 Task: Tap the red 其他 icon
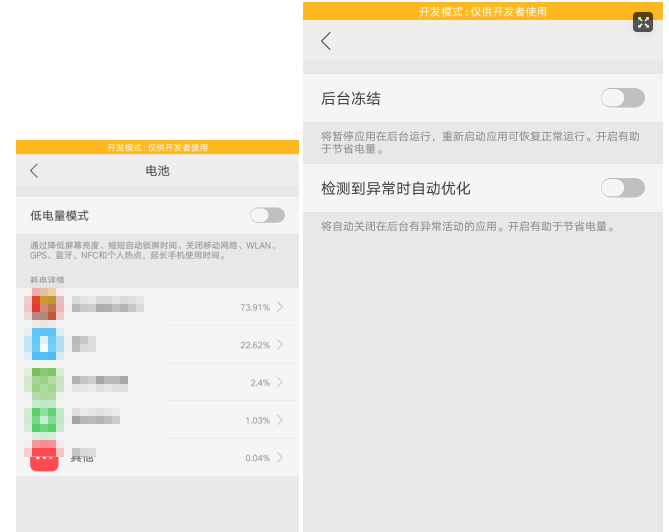44,457
